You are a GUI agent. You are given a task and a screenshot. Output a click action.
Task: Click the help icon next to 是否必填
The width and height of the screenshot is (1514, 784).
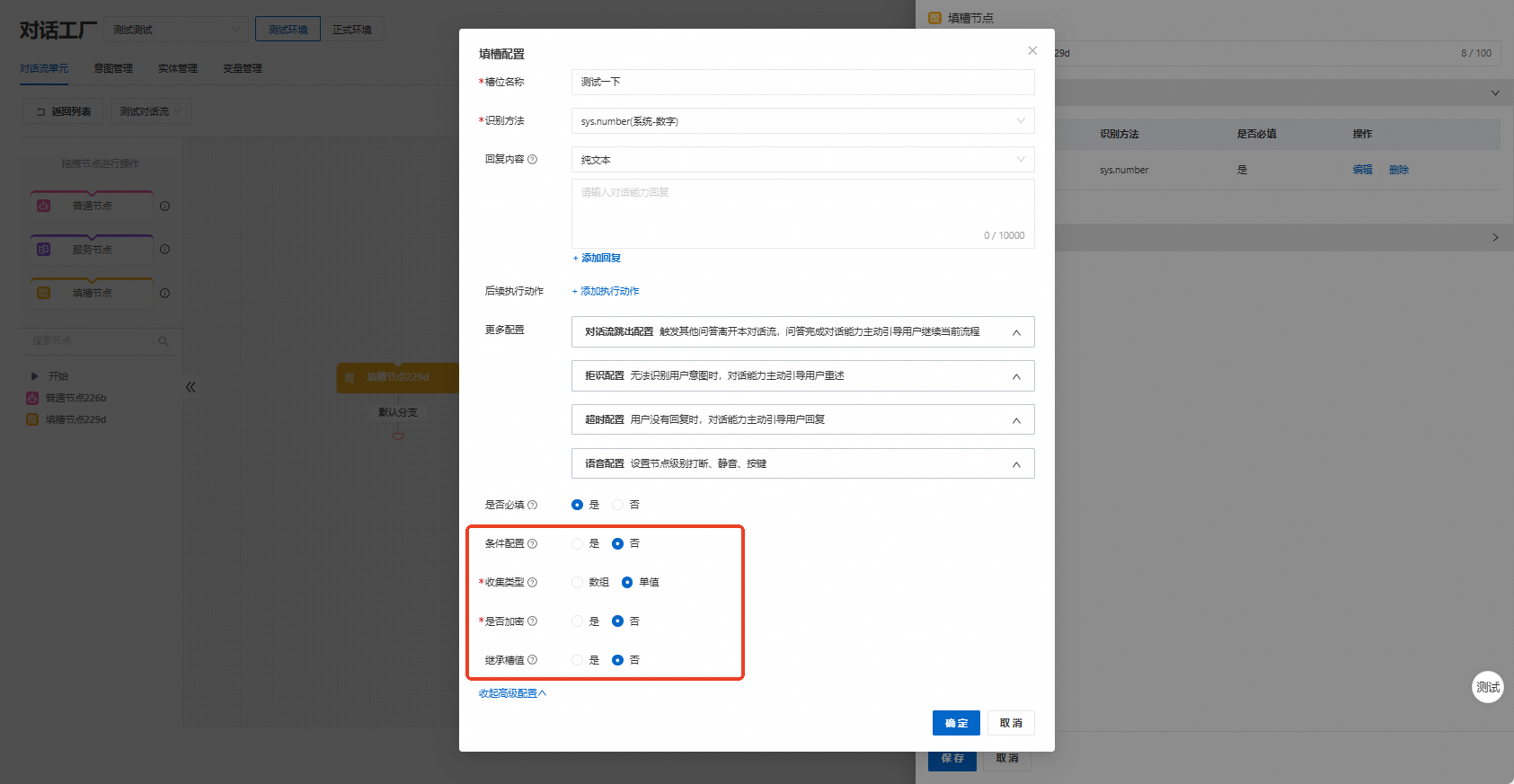tap(532, 505)
